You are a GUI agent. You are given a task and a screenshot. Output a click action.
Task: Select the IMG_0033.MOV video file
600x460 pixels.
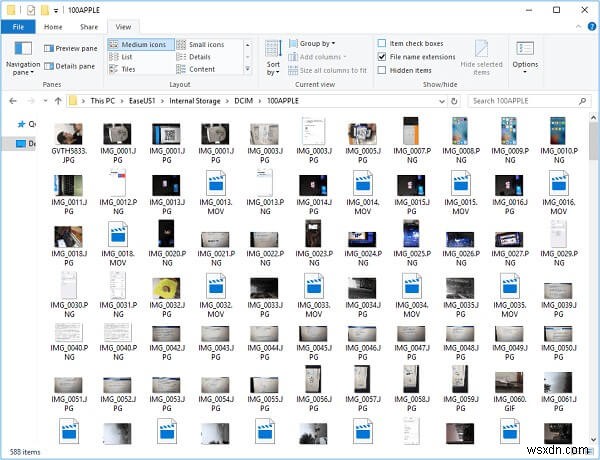(314, 295)
